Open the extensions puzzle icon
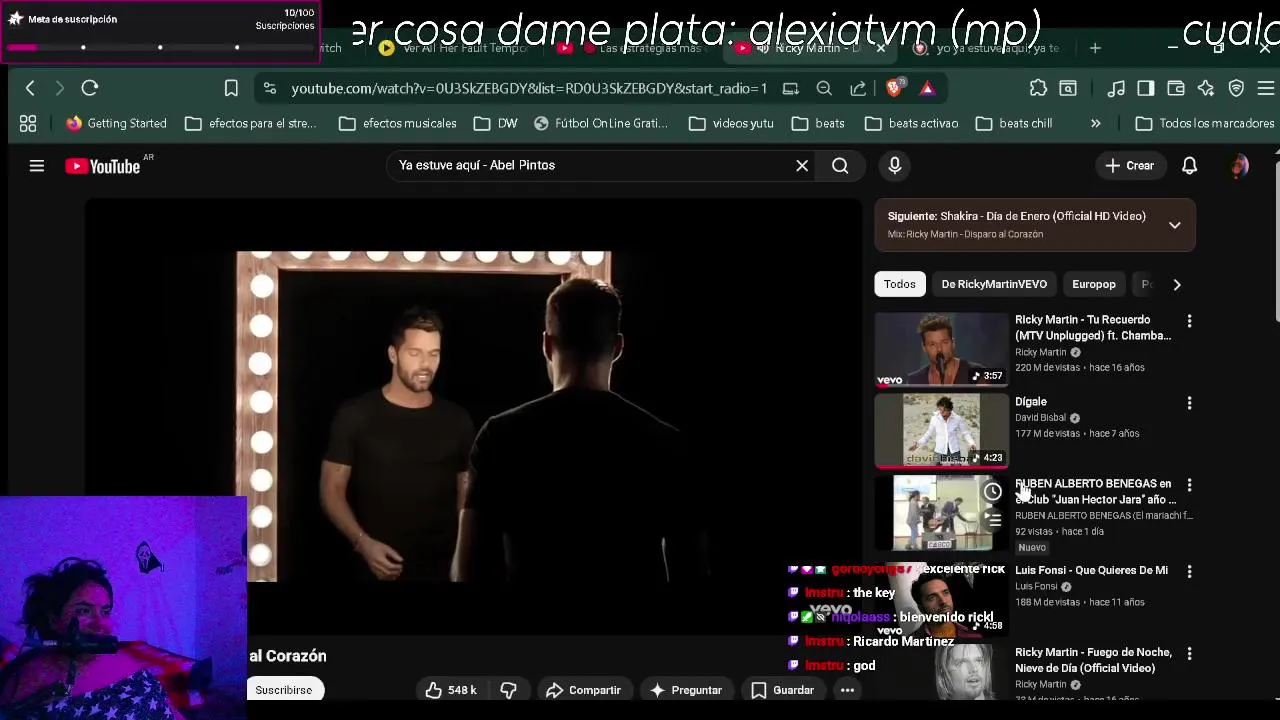Screen dimensions: 1280x720 pos(1038,88)
